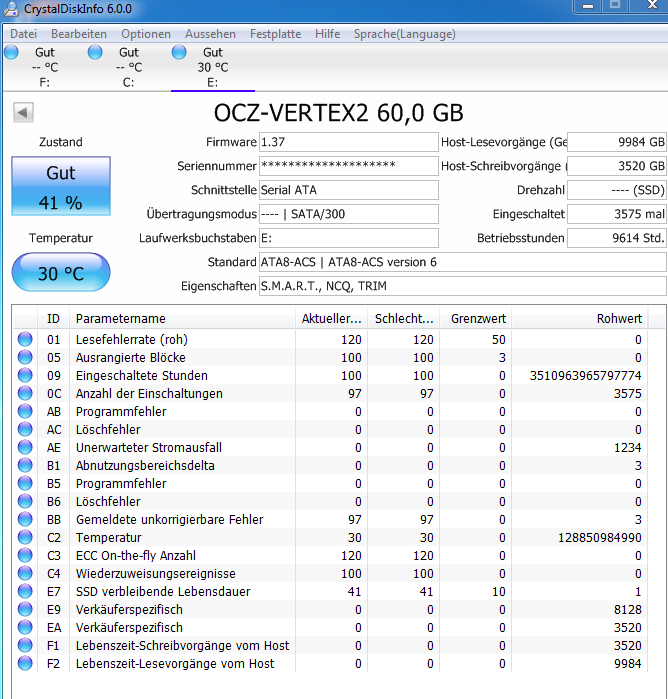Open the Bearbeiten menu
Image resolution: width=668 pixels, height=699 pixels.
point(79,34)
